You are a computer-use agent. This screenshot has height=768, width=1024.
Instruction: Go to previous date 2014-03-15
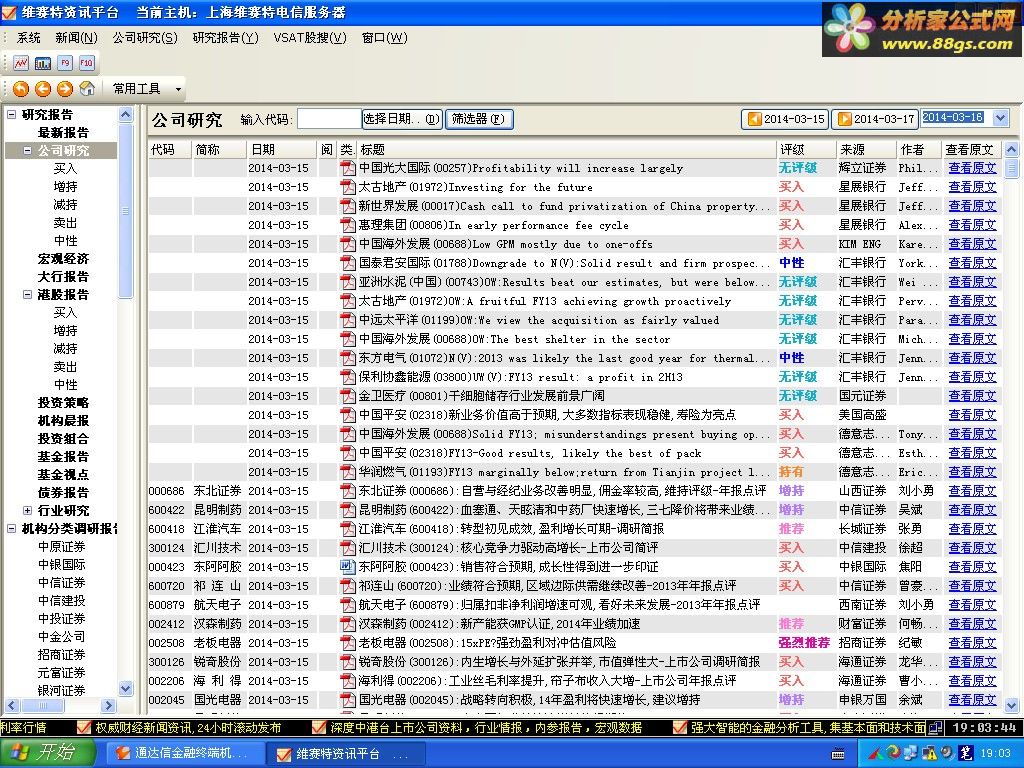786,119
